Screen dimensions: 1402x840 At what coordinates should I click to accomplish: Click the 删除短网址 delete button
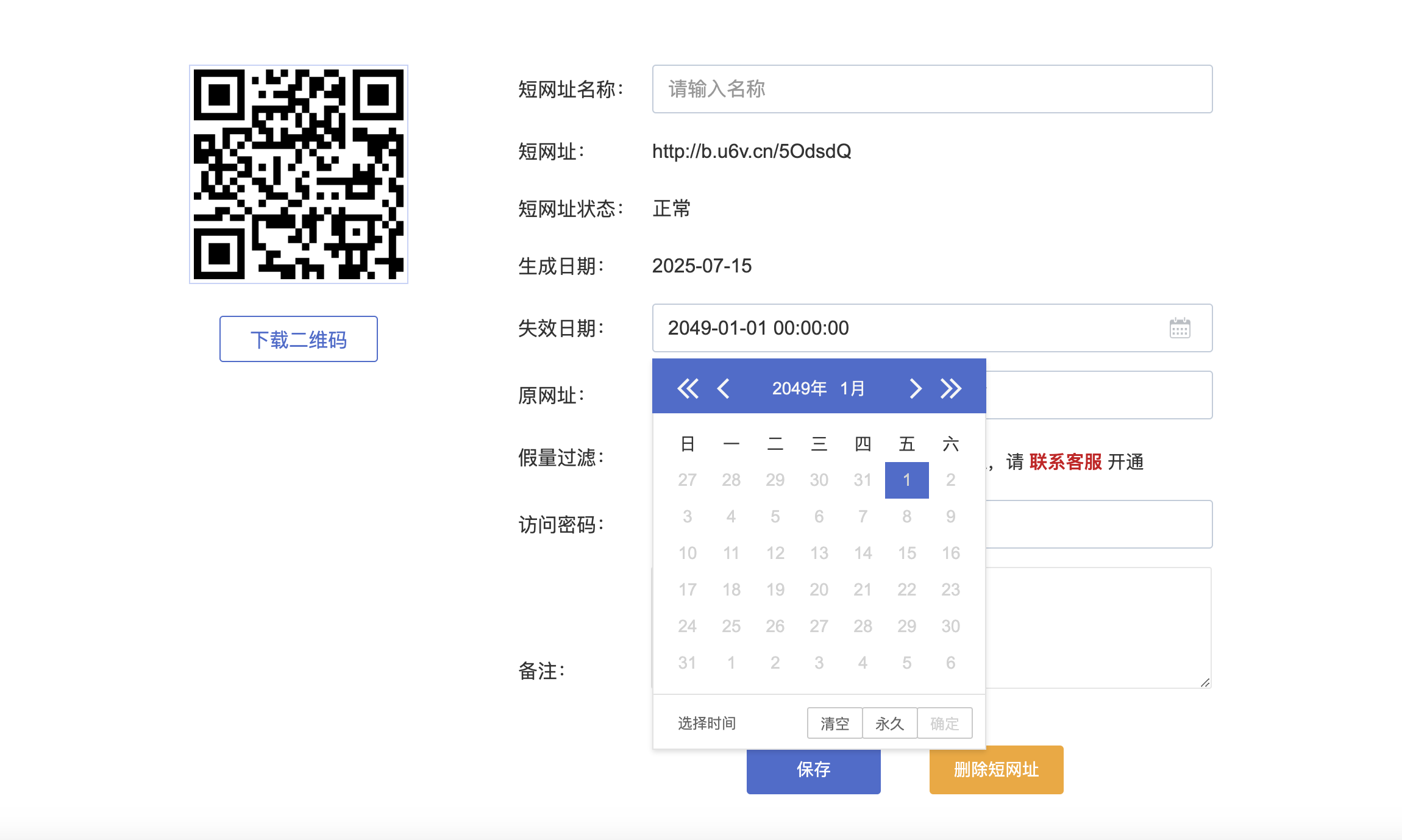coord(996,770)
